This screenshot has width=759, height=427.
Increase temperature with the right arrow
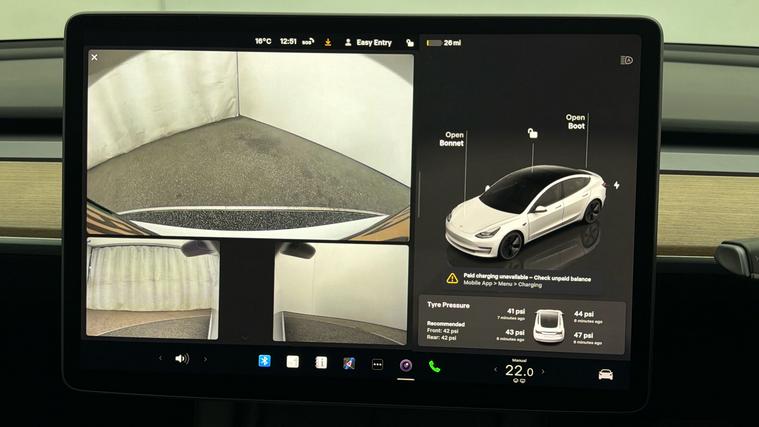point(543,372)
